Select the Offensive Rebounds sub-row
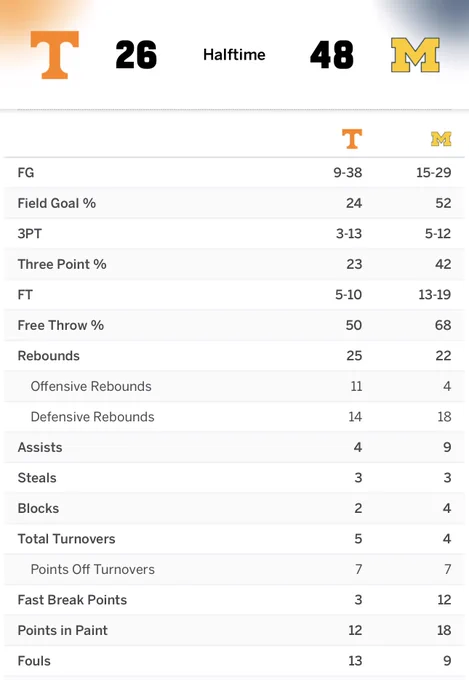 tap(234, 386)
